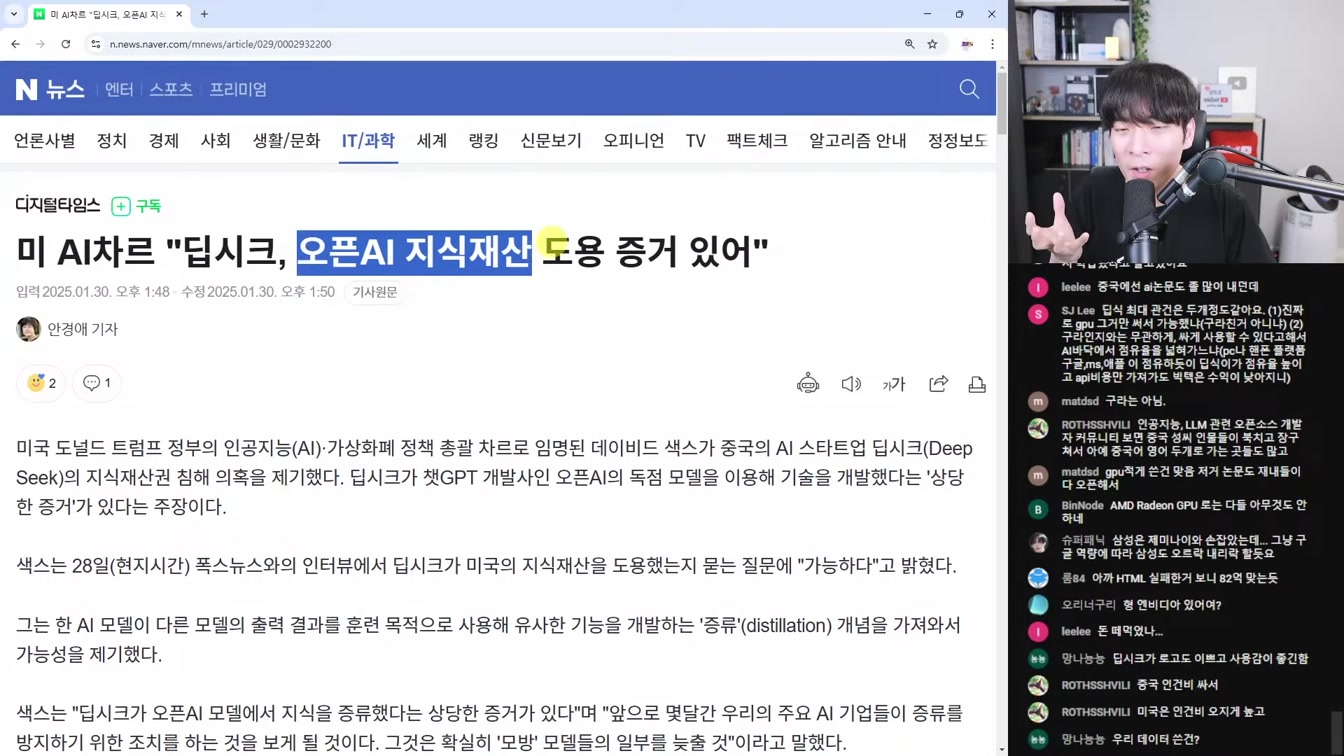The width and height of the screenshot is (1344, 756).
Task: Select the 세계 tab
Action: pyautogui.click(x=432, y=141)
